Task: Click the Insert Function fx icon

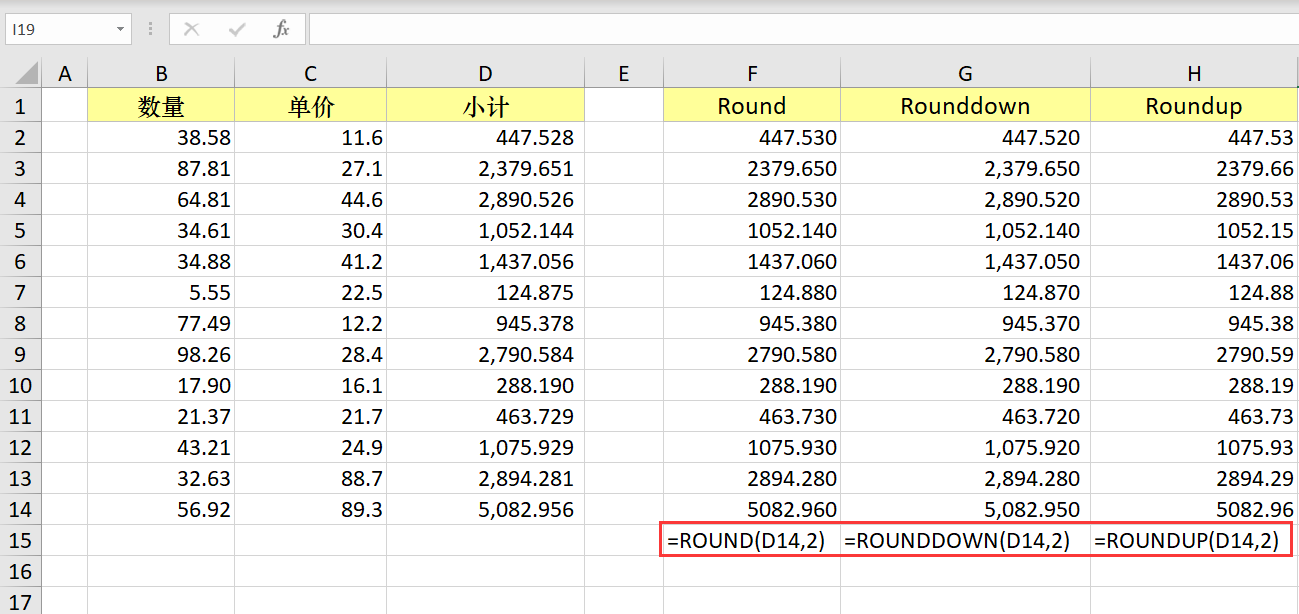Action: click(x=281, y=29)
